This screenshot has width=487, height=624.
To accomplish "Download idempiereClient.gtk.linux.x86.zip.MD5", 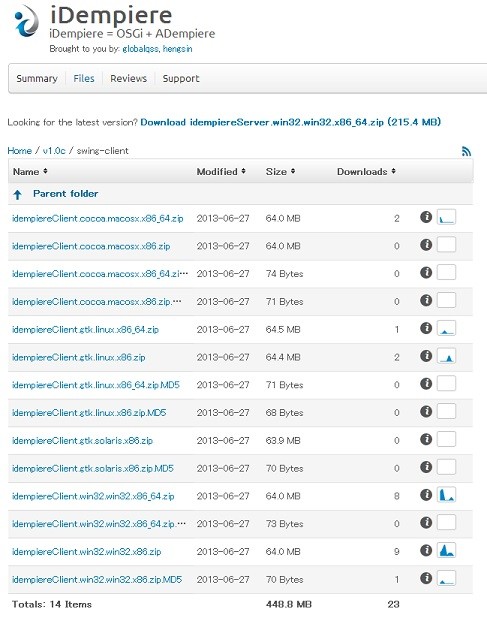I will point(89,413).
